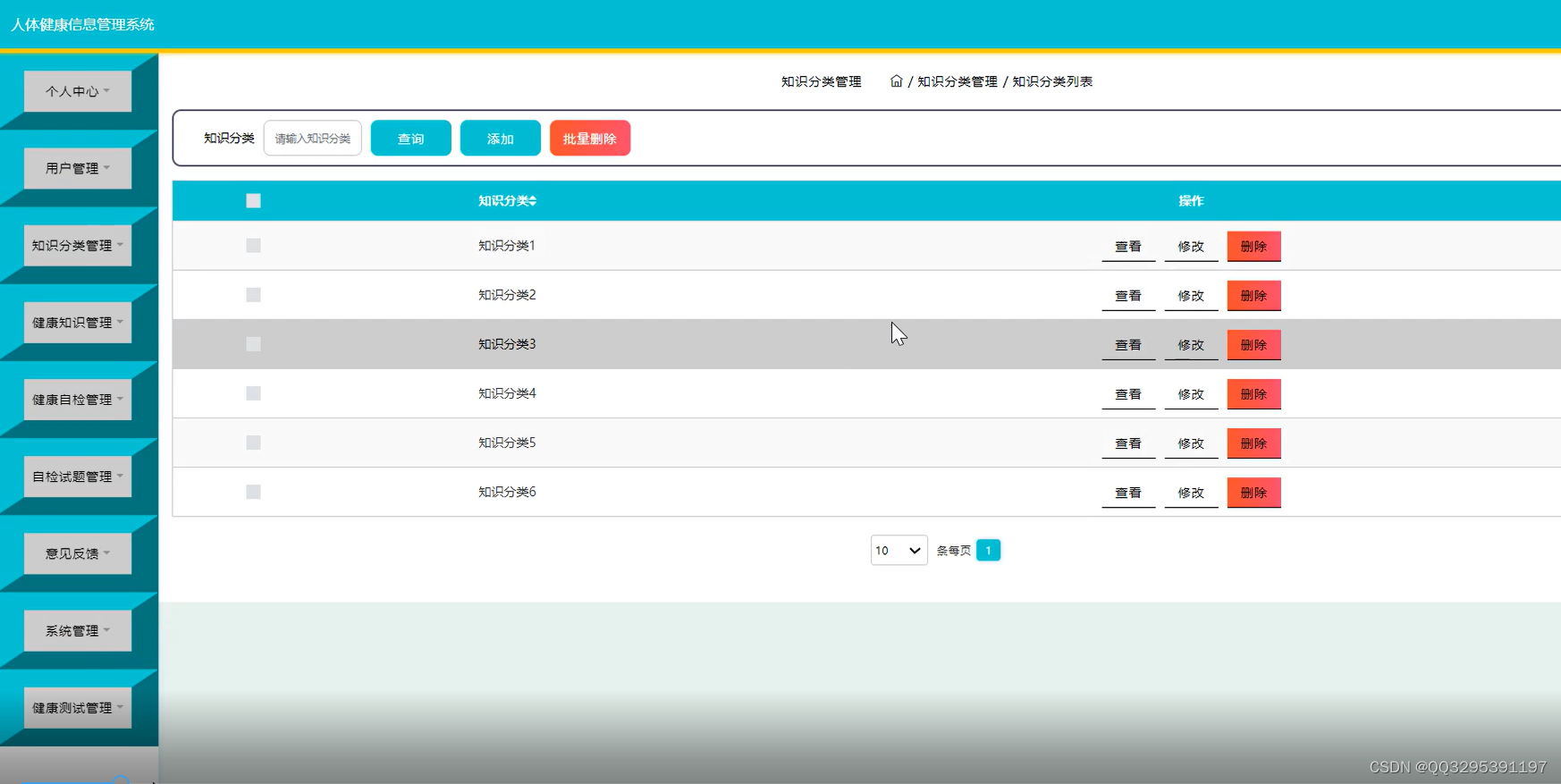Delete 知识分类5 with 删除 button
The image size is (1561, 784).
click(x=1253, y=443)
